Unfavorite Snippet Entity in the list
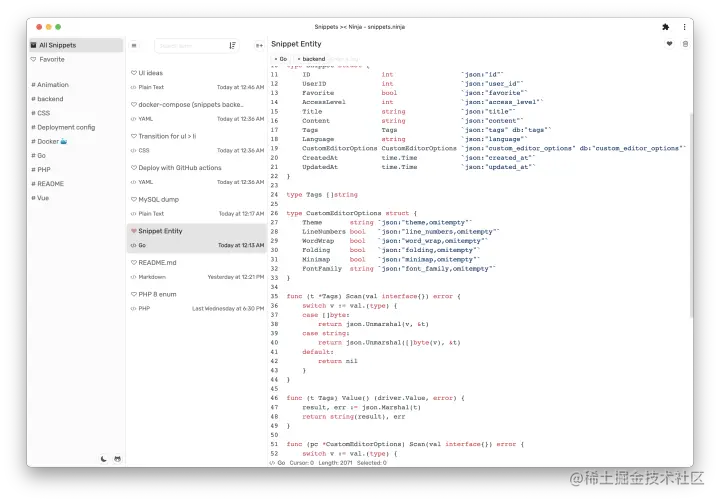This screenshot has height=502, width=720. coord(134,231)
